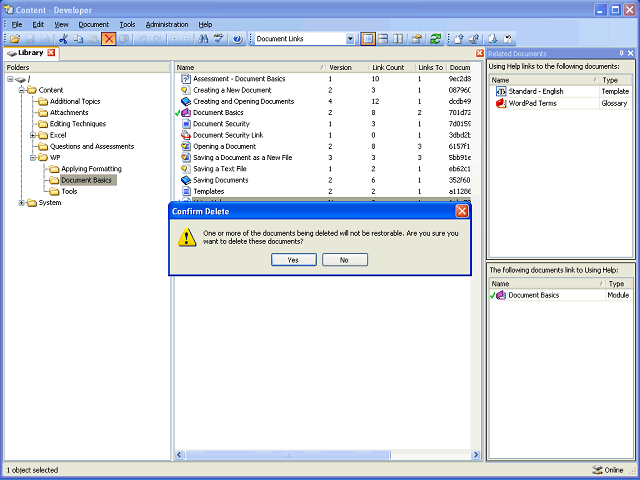Sort the document list by Name column
The image size is (640, 480).
click(250, 67)
